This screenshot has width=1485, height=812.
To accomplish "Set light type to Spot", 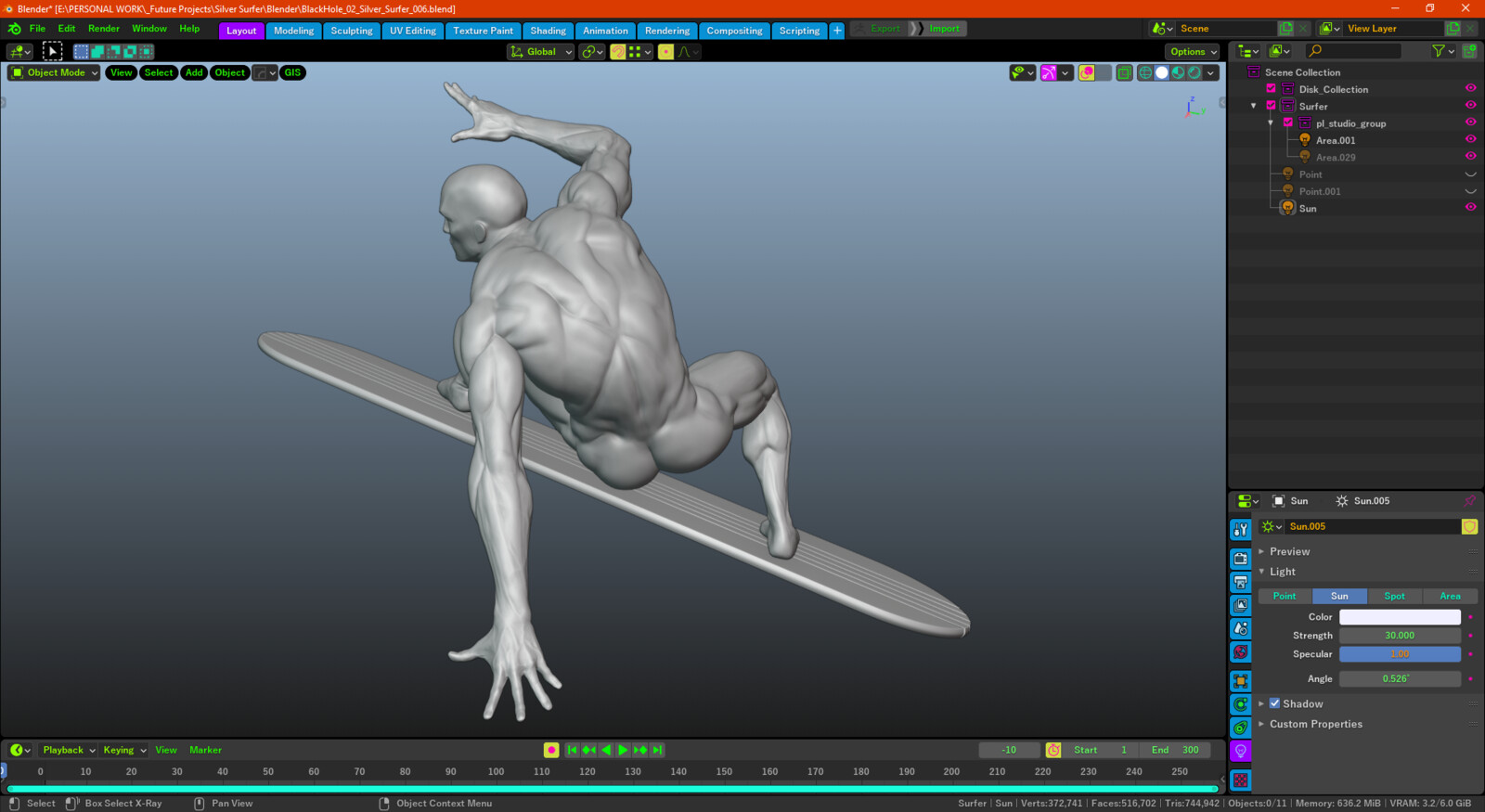I will point(1394,596).
